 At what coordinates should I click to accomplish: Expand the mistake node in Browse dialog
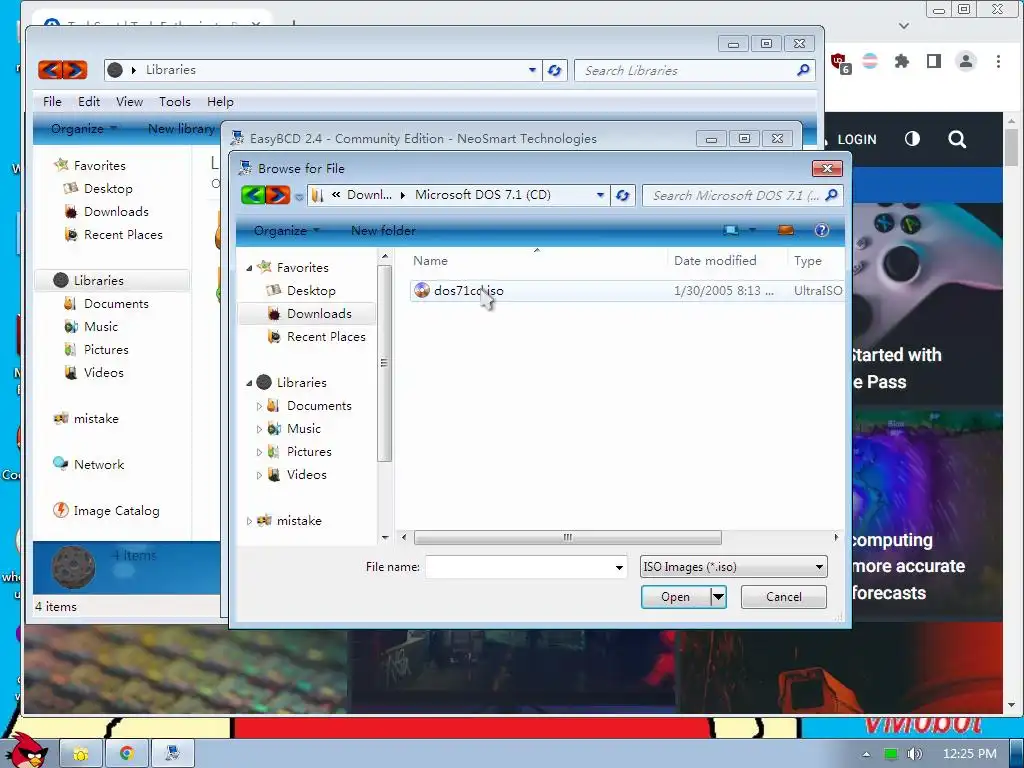249,521
